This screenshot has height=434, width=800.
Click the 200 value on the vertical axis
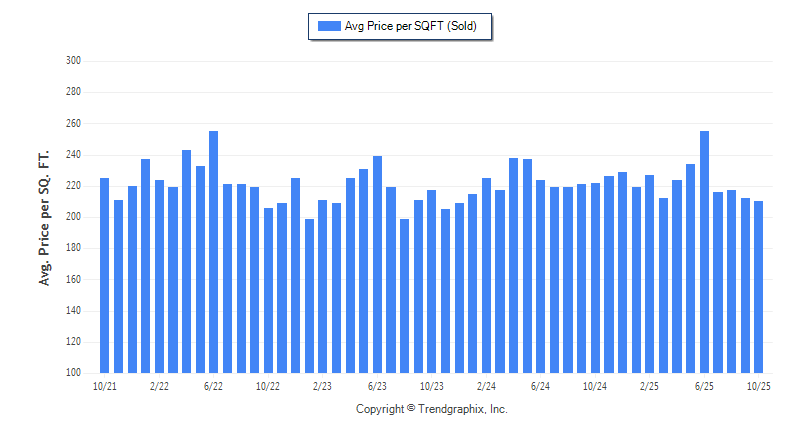pos(72,217)
